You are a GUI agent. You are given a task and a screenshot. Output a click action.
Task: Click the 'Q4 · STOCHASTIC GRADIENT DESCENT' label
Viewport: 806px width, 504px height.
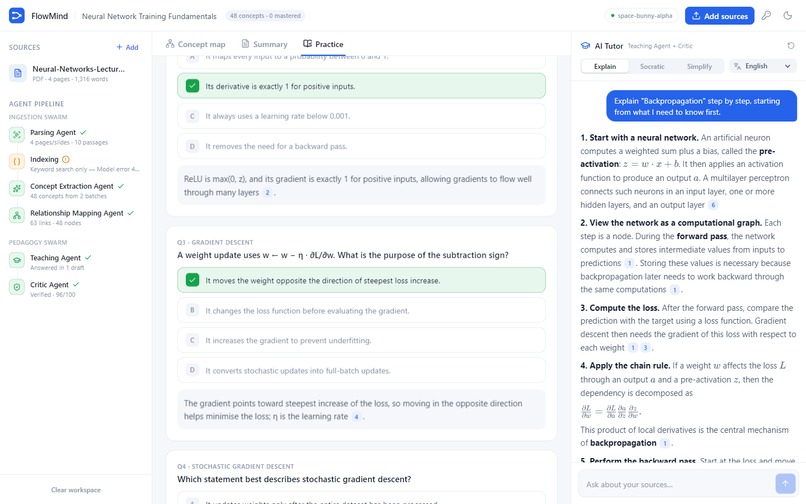point(235,466)
